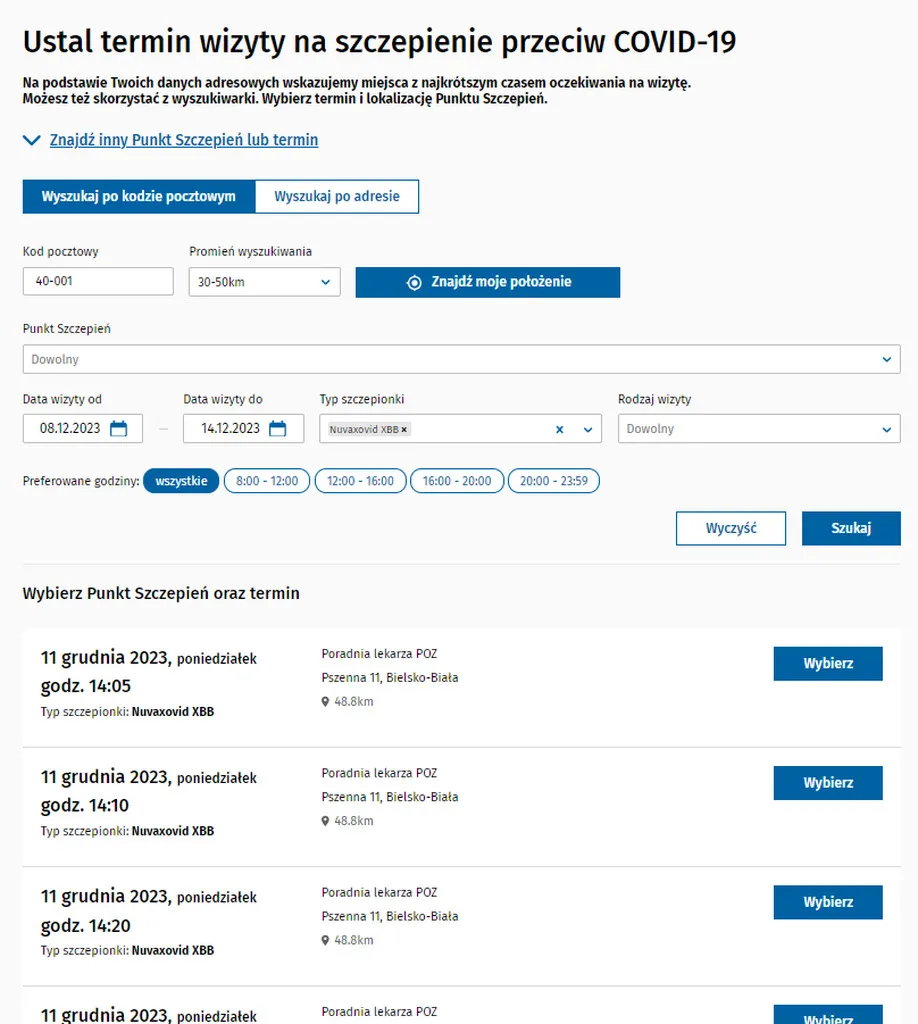The height and width of the screenshot is (1024, 918).
Task: Expand Punkt Szczepień dropdown
Action: click(x=462, y=359)
